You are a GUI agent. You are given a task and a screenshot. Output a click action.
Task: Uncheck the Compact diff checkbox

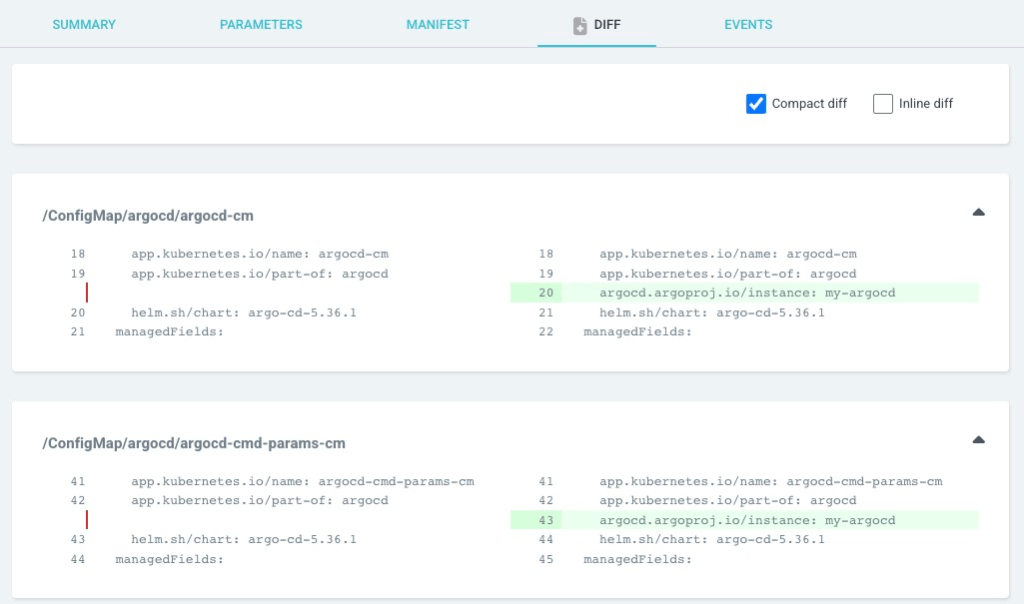coord(756,104)
